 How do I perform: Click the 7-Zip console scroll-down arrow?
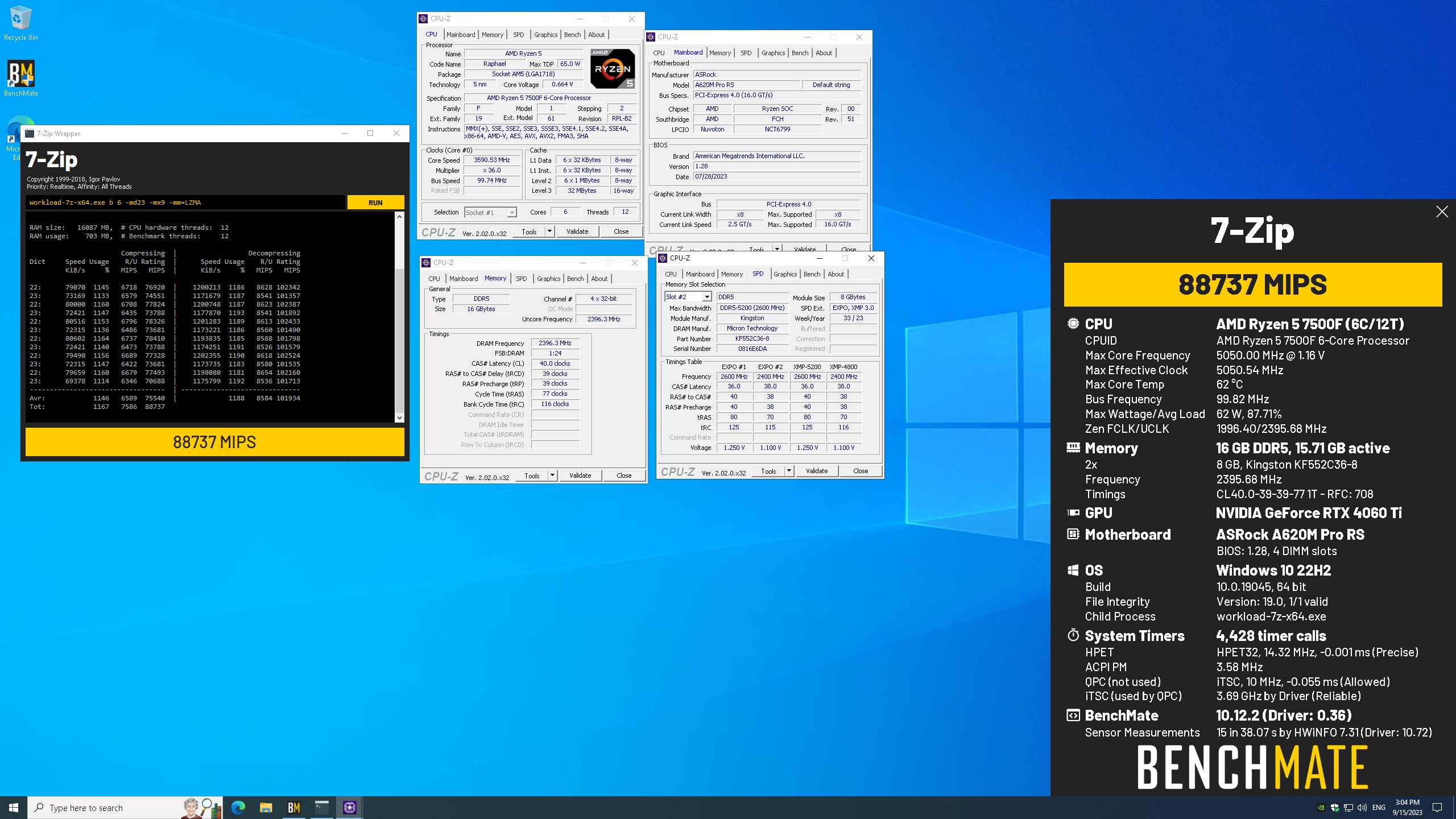coord(399,417)
